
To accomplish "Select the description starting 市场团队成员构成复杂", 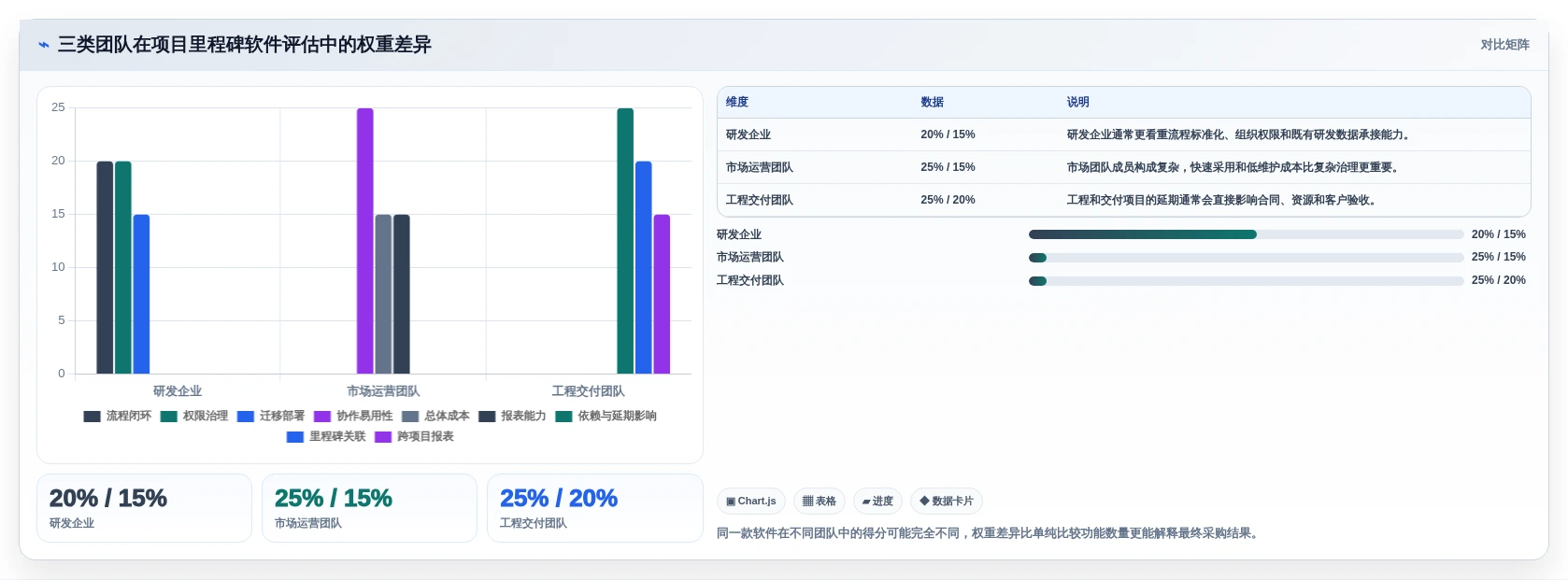I will pyautogui.click(x=1233, y=168).
